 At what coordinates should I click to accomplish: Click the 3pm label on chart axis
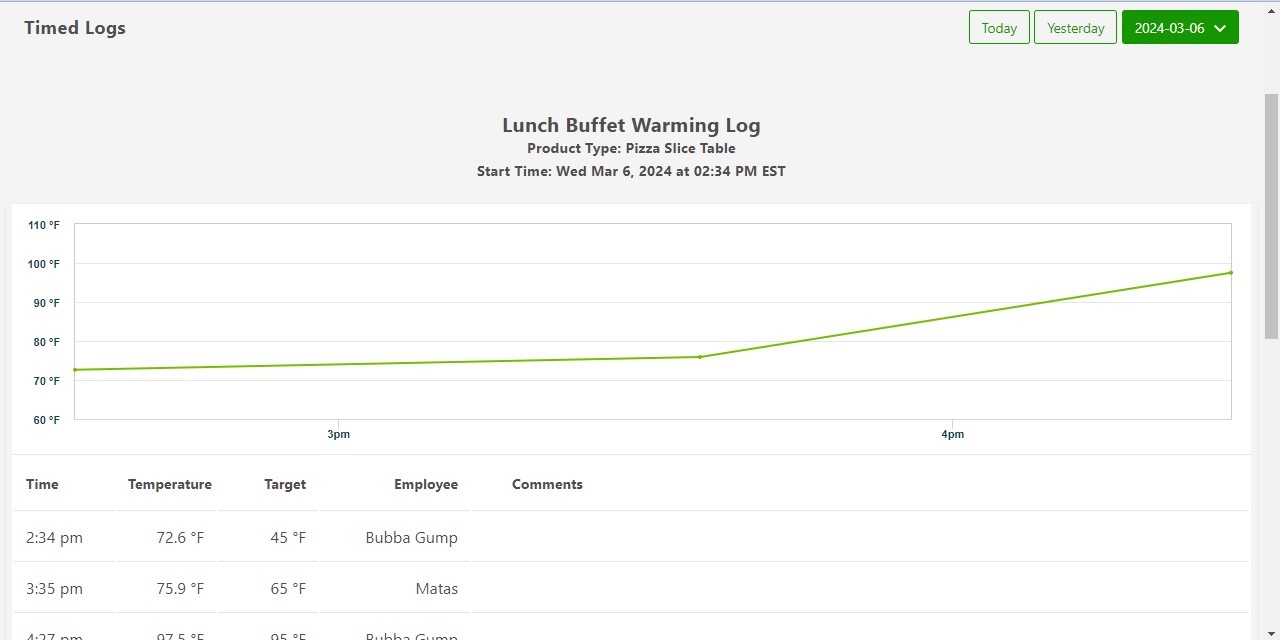[x=338, y=435]
